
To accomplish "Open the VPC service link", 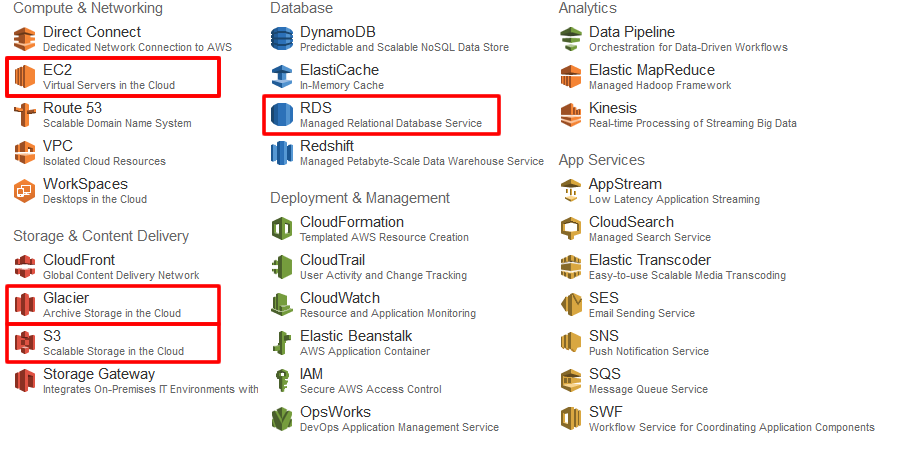I will point(58,146).
